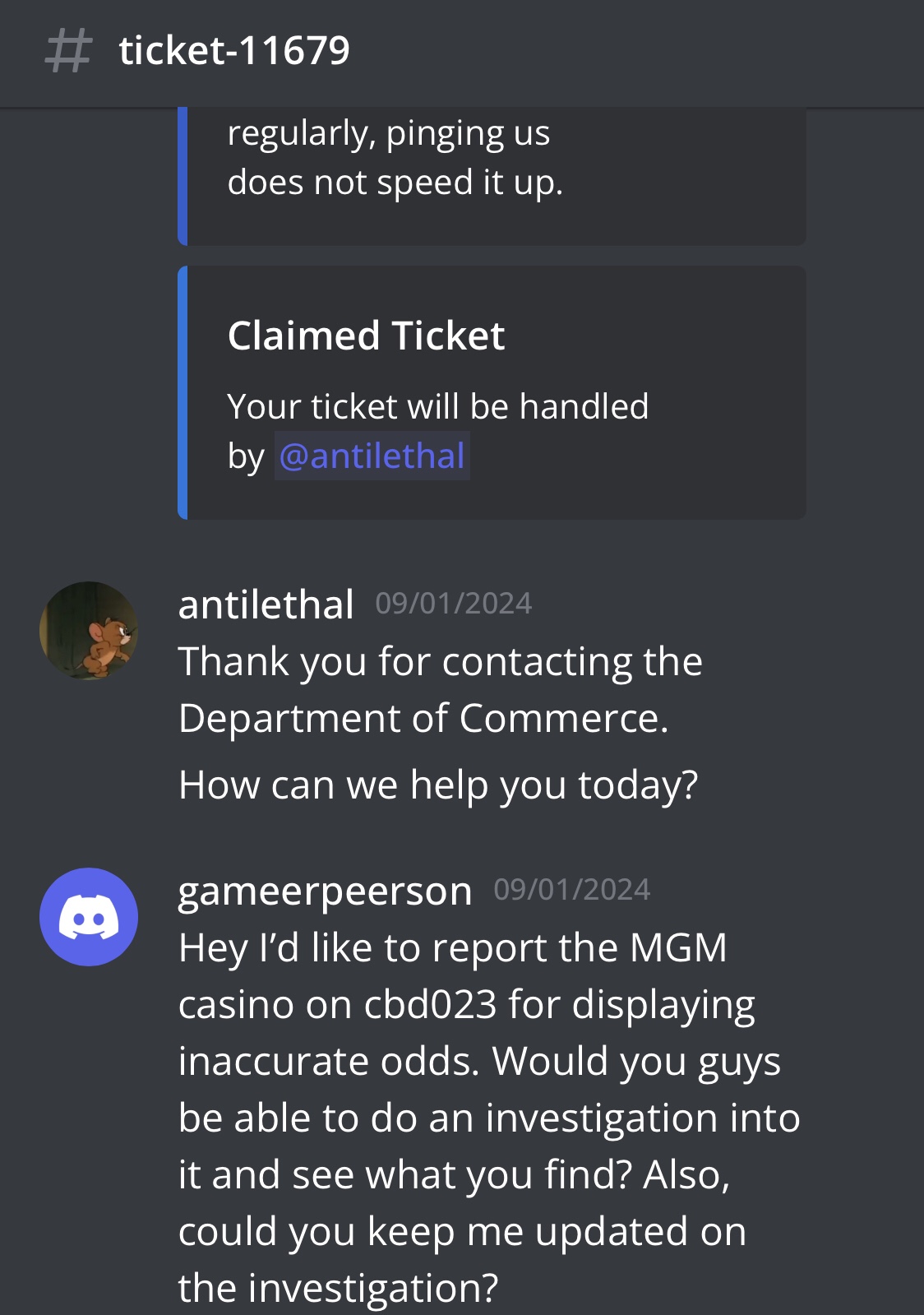Click the blue accent bar of Claimed Ticket embed
924x1315 pixels.
coord(182,392)
